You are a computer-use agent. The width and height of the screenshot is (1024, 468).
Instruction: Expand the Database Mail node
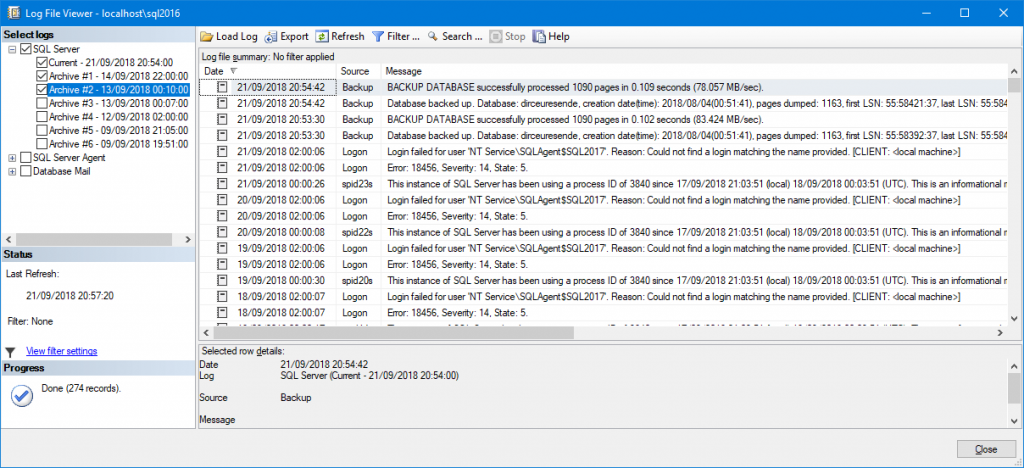point(12,172)
